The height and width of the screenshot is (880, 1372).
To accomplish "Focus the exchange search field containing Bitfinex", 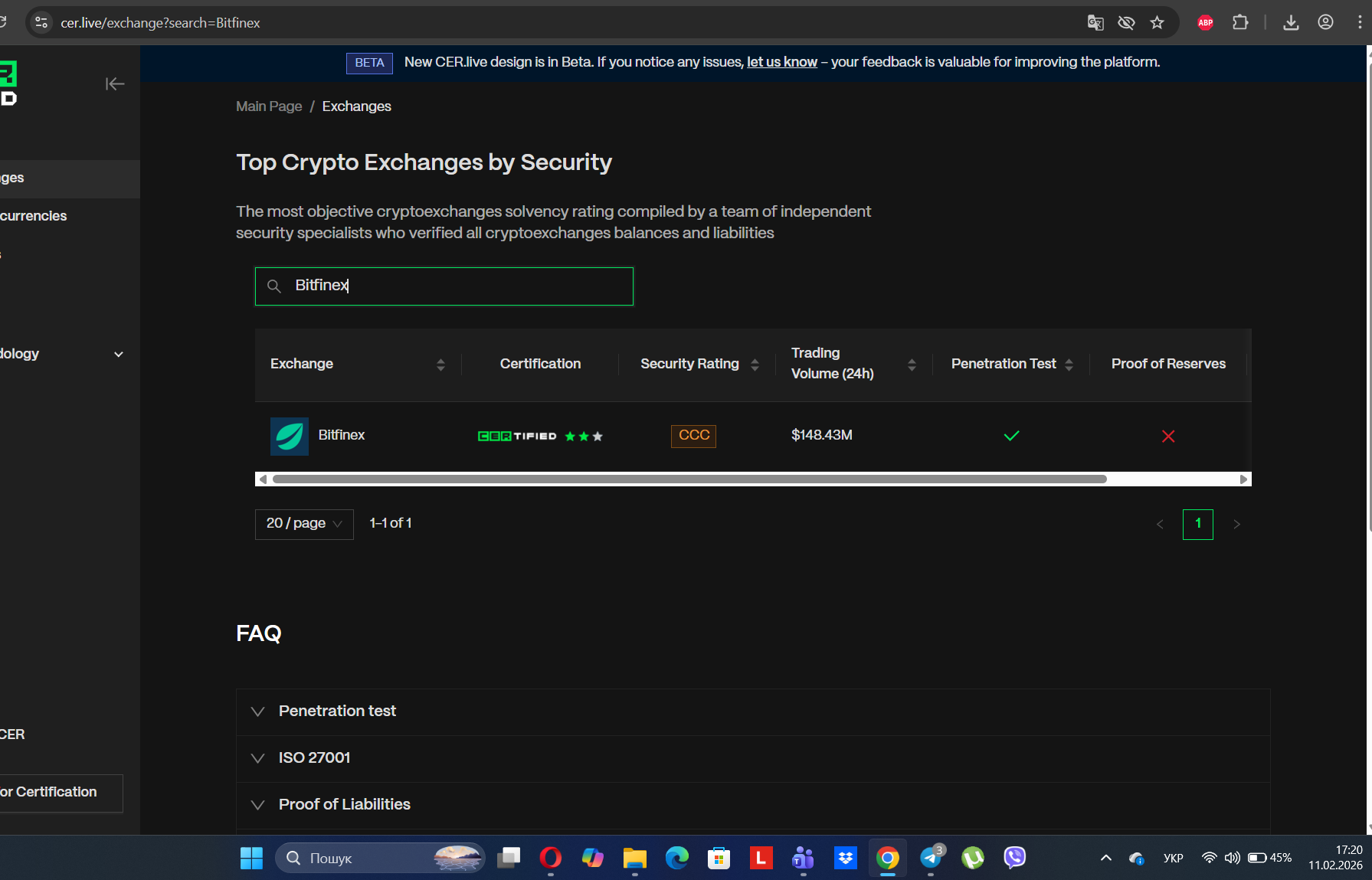I will (x=444, y=286).
